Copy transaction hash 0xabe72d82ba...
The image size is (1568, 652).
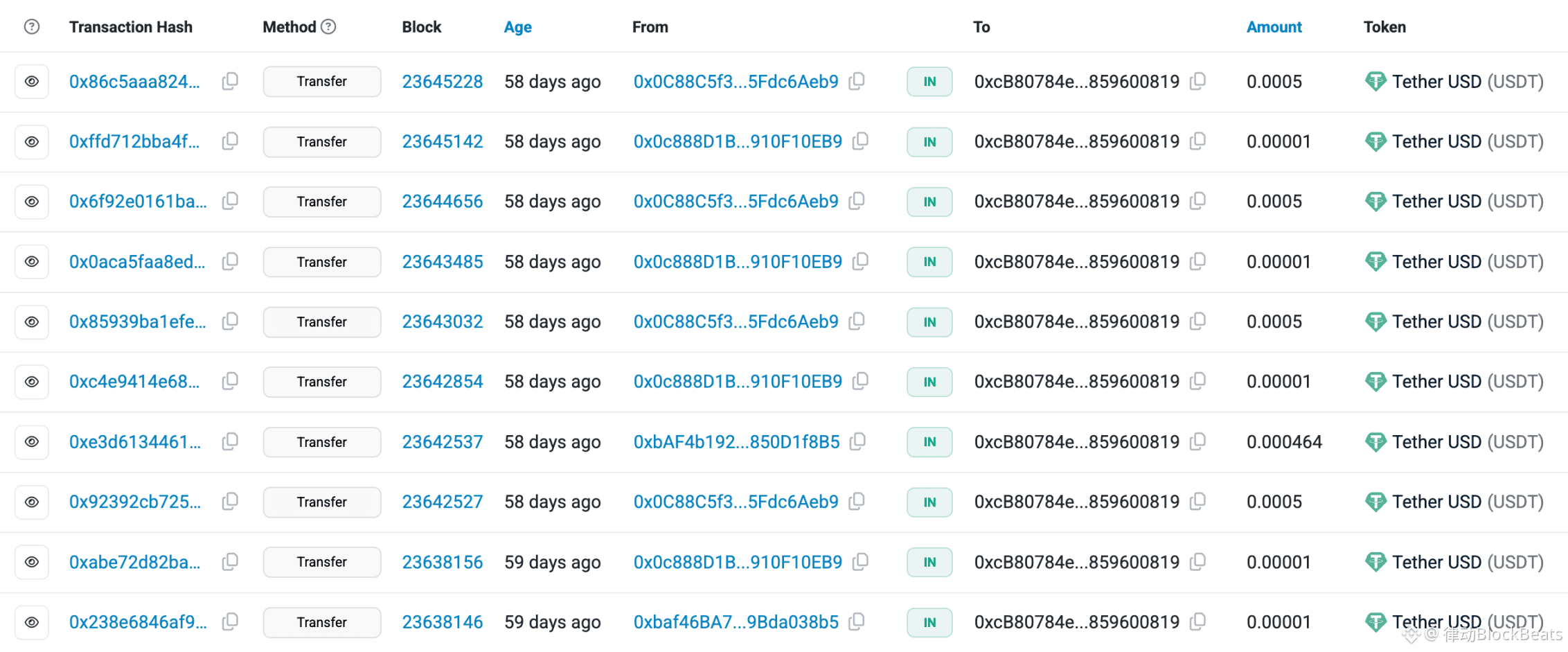(x=230, y=561)
